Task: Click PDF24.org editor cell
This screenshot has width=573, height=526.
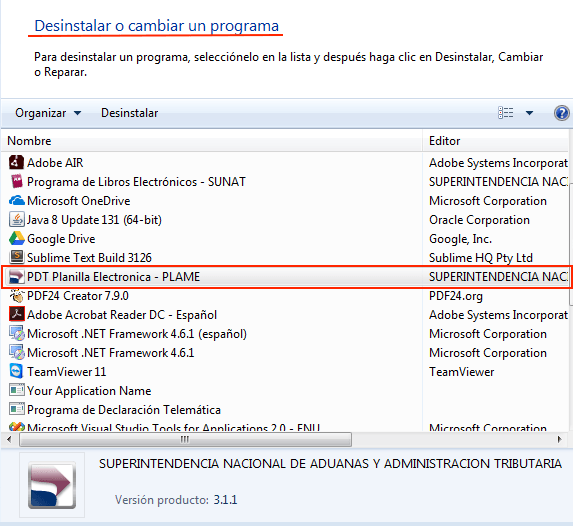Action: coord(456,296)
